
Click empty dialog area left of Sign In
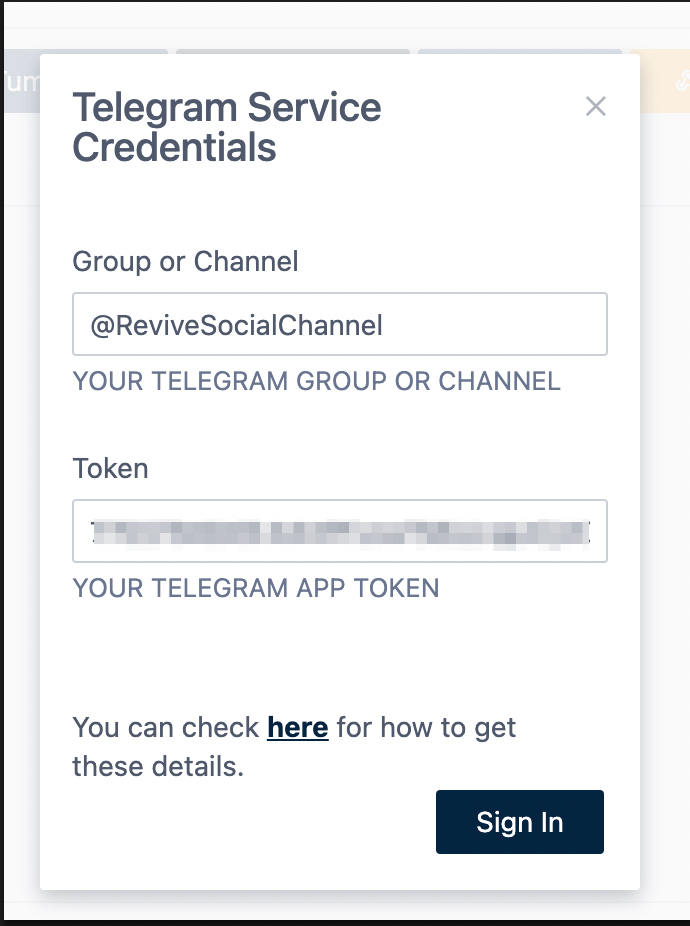point(250,822)
